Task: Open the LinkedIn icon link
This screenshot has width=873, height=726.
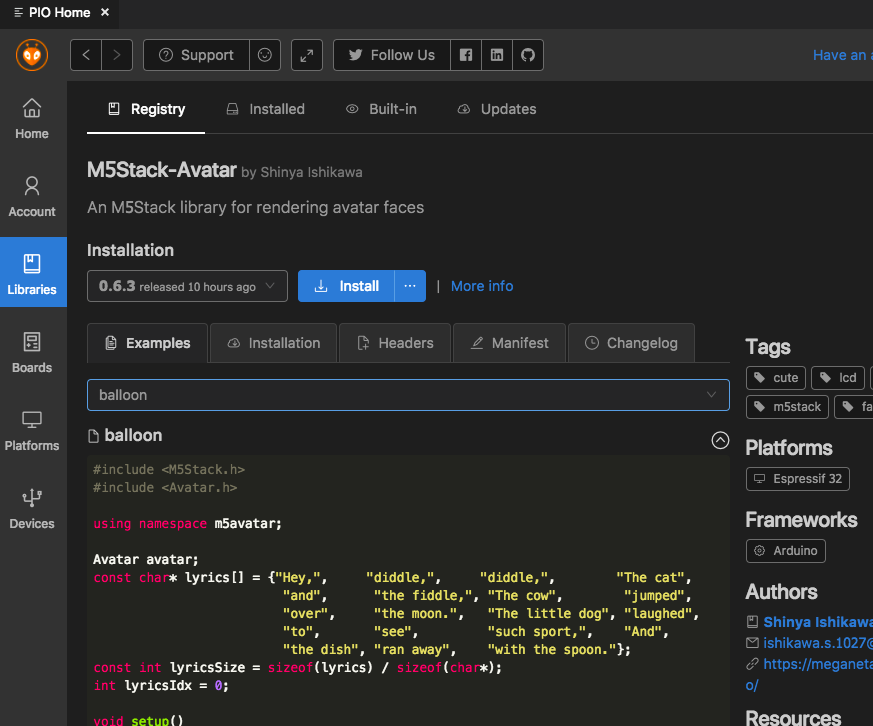Action: tap(497, 55)
